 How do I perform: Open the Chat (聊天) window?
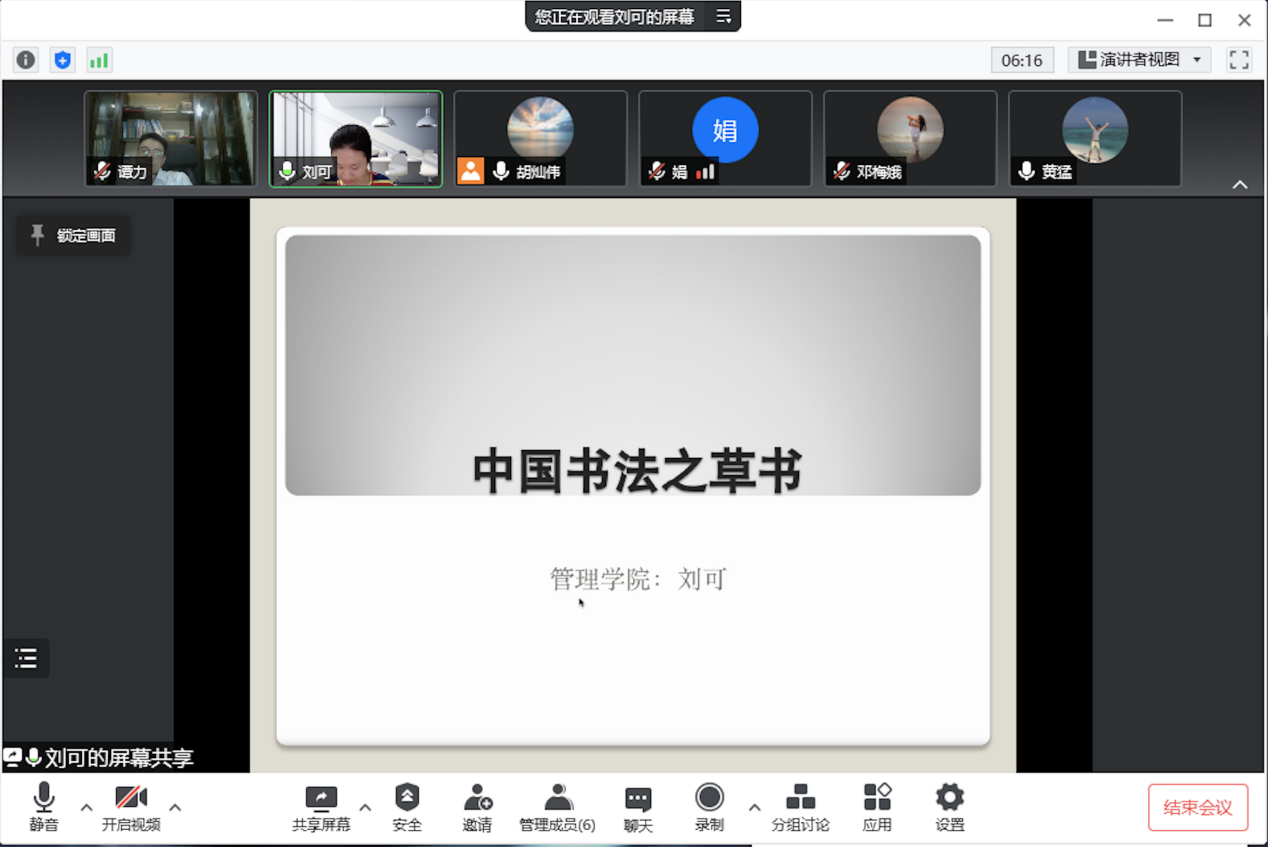pos(638,808)
